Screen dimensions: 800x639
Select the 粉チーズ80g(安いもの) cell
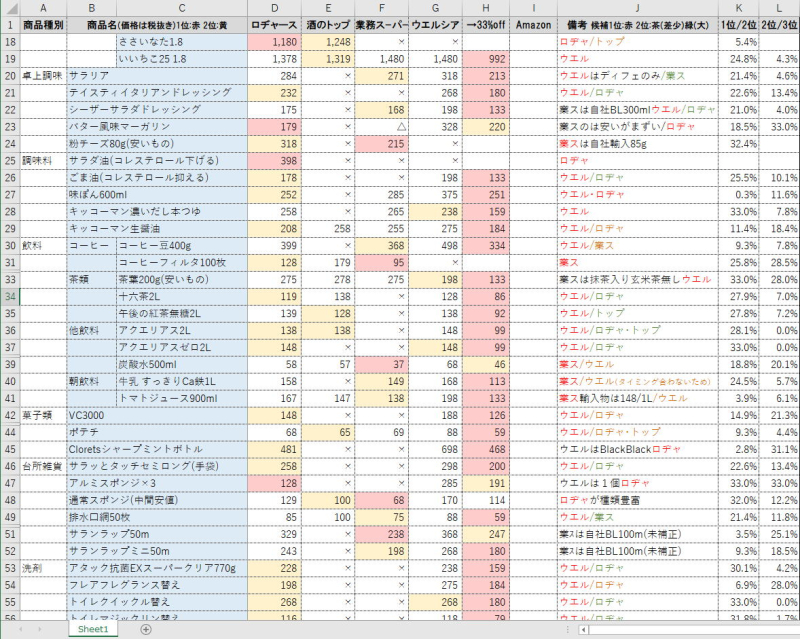click(x=157, y=144)
